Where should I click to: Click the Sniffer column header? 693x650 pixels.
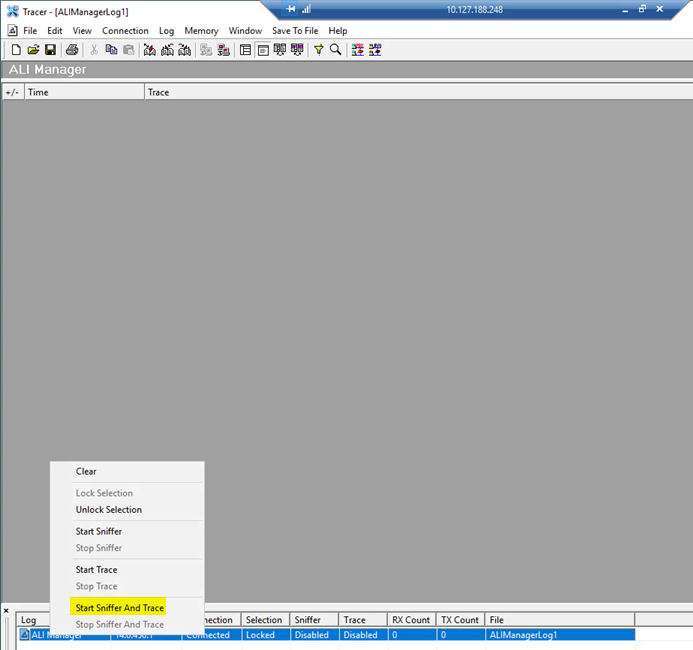pos(314,620)
